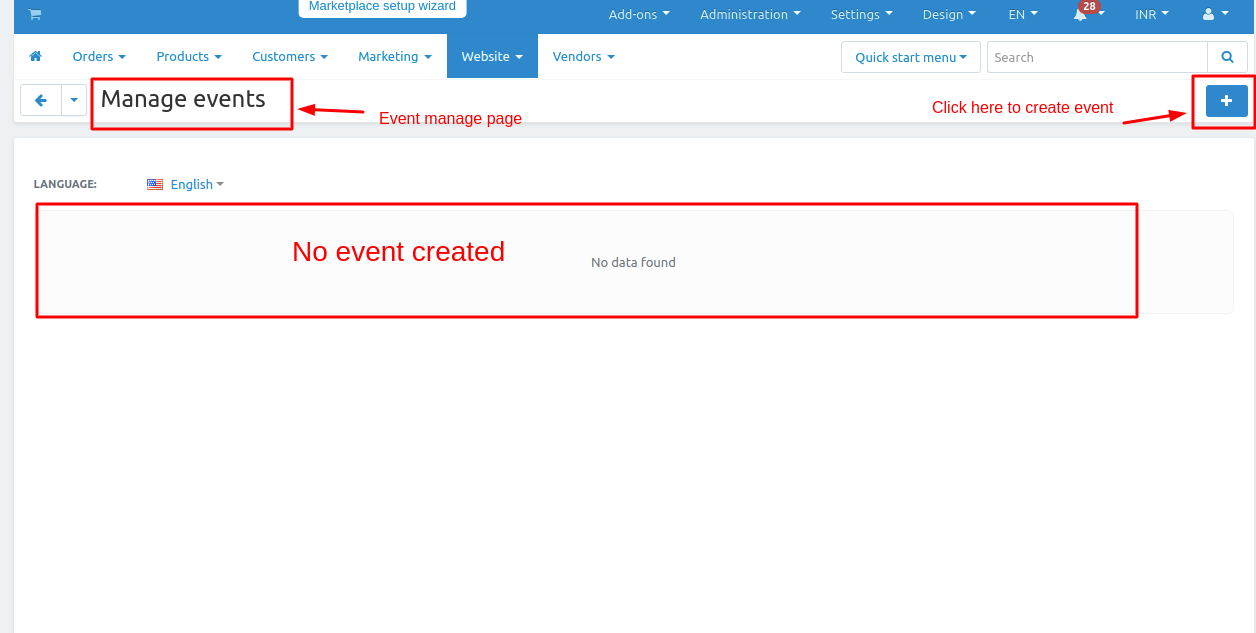Viewport: 1256px width, 633px height.
Task: Click the back arrow button
Action: click(41, 100)
